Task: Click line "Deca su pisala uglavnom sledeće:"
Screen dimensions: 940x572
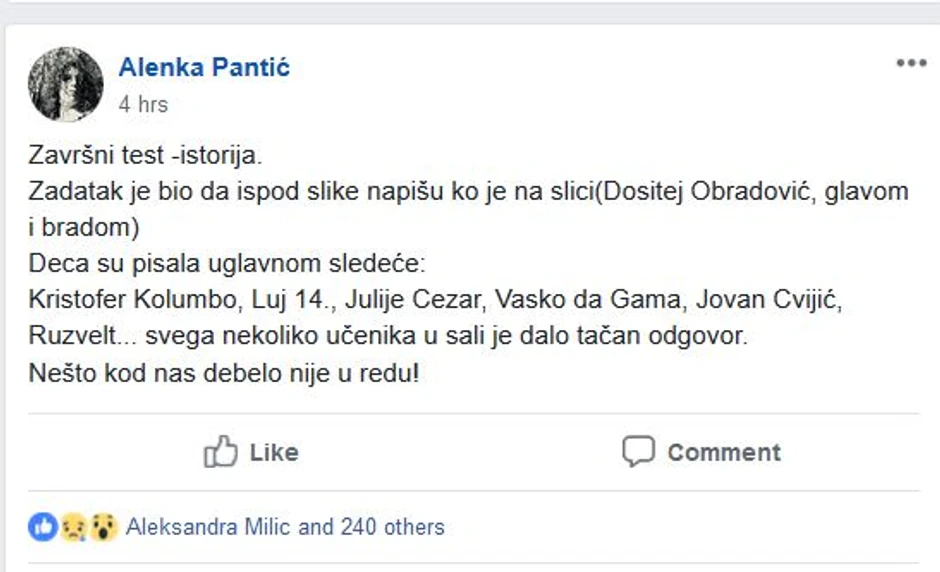Action: (x=227, y=265)
